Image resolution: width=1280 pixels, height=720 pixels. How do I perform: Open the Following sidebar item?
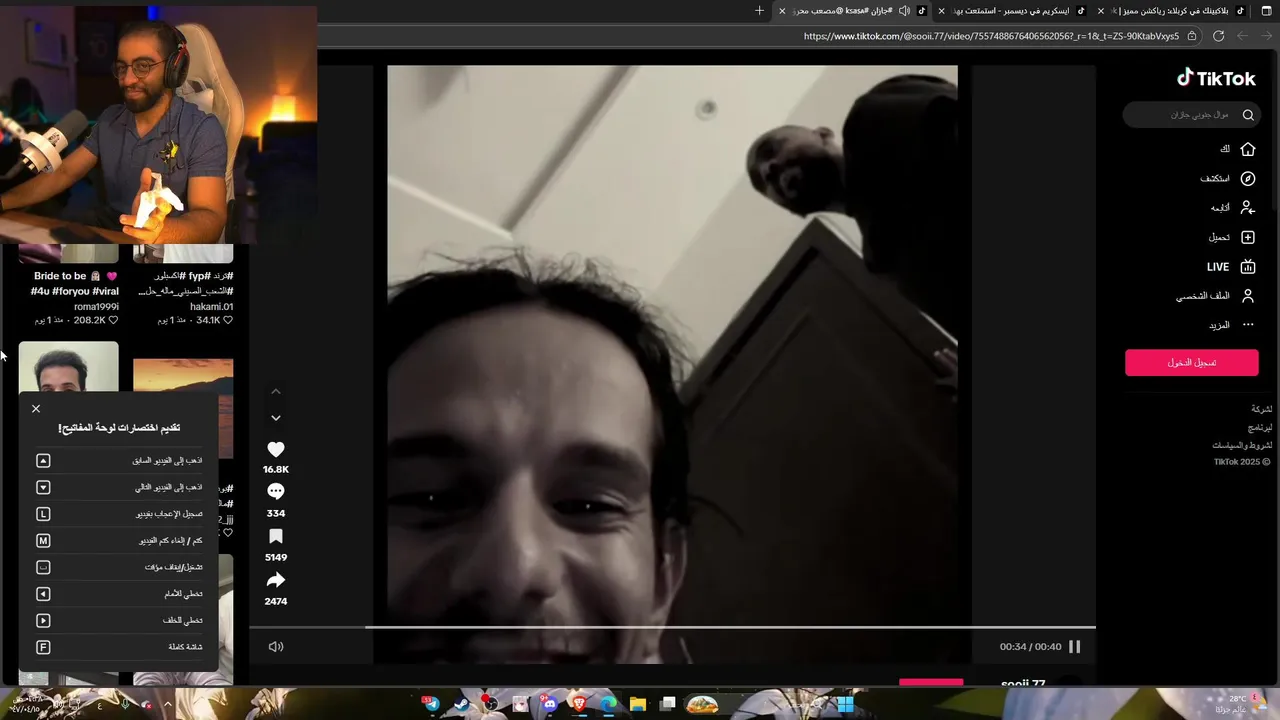click(x=1233, y=208)
